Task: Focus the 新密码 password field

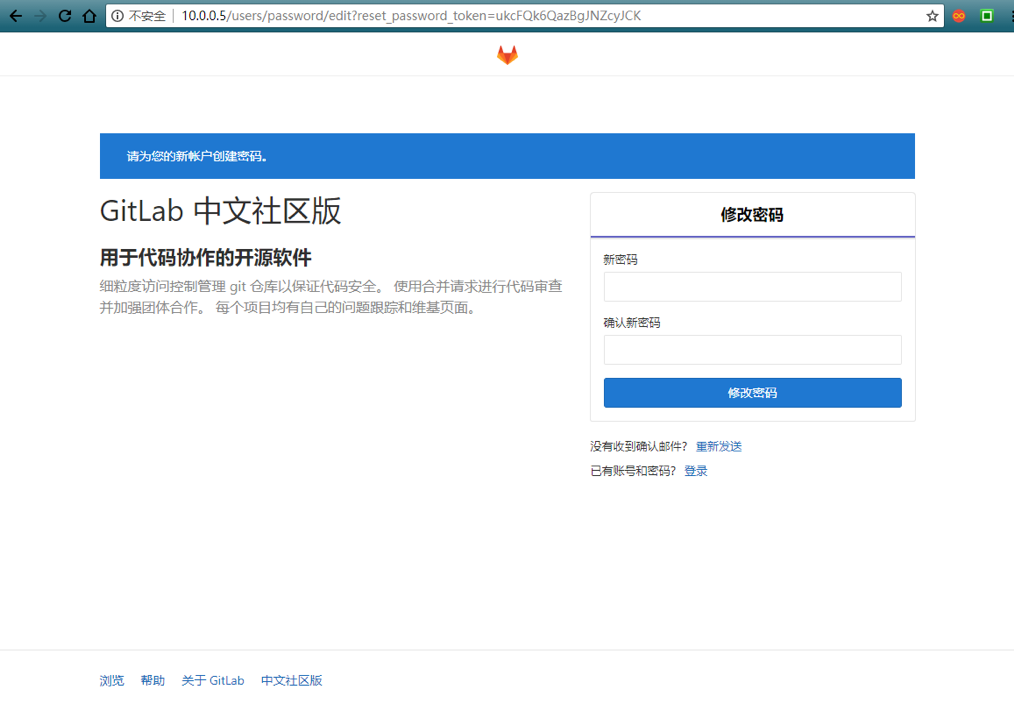Action: pos(752,286)
